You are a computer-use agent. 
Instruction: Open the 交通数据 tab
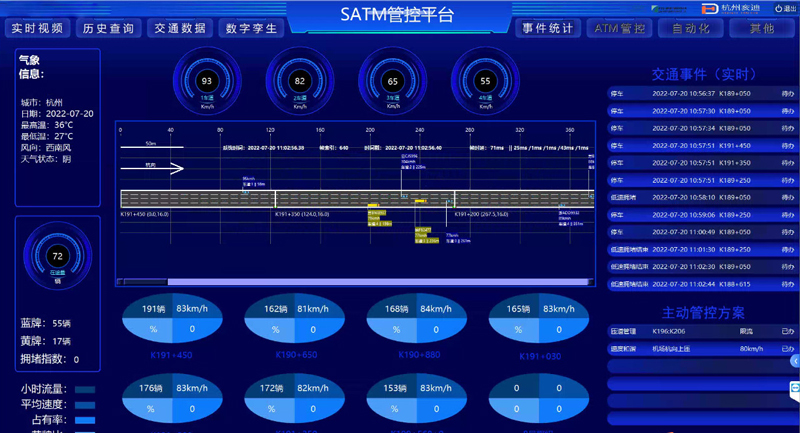[x=181, y=29]
